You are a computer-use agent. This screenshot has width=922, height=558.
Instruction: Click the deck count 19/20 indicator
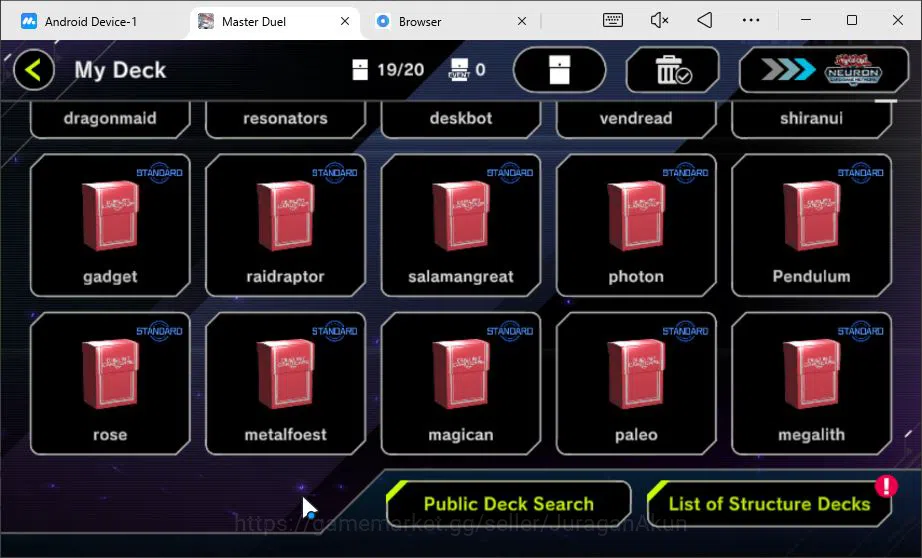click(388, 70)
